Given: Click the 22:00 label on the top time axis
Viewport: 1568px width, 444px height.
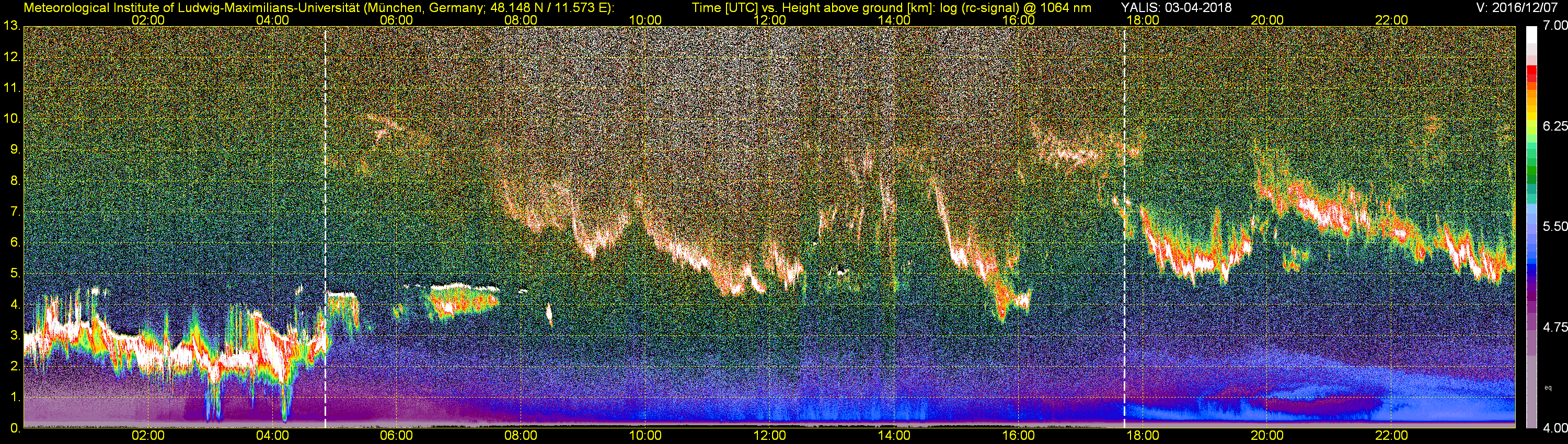Looking at the screenshot, I should [1391, 20].
